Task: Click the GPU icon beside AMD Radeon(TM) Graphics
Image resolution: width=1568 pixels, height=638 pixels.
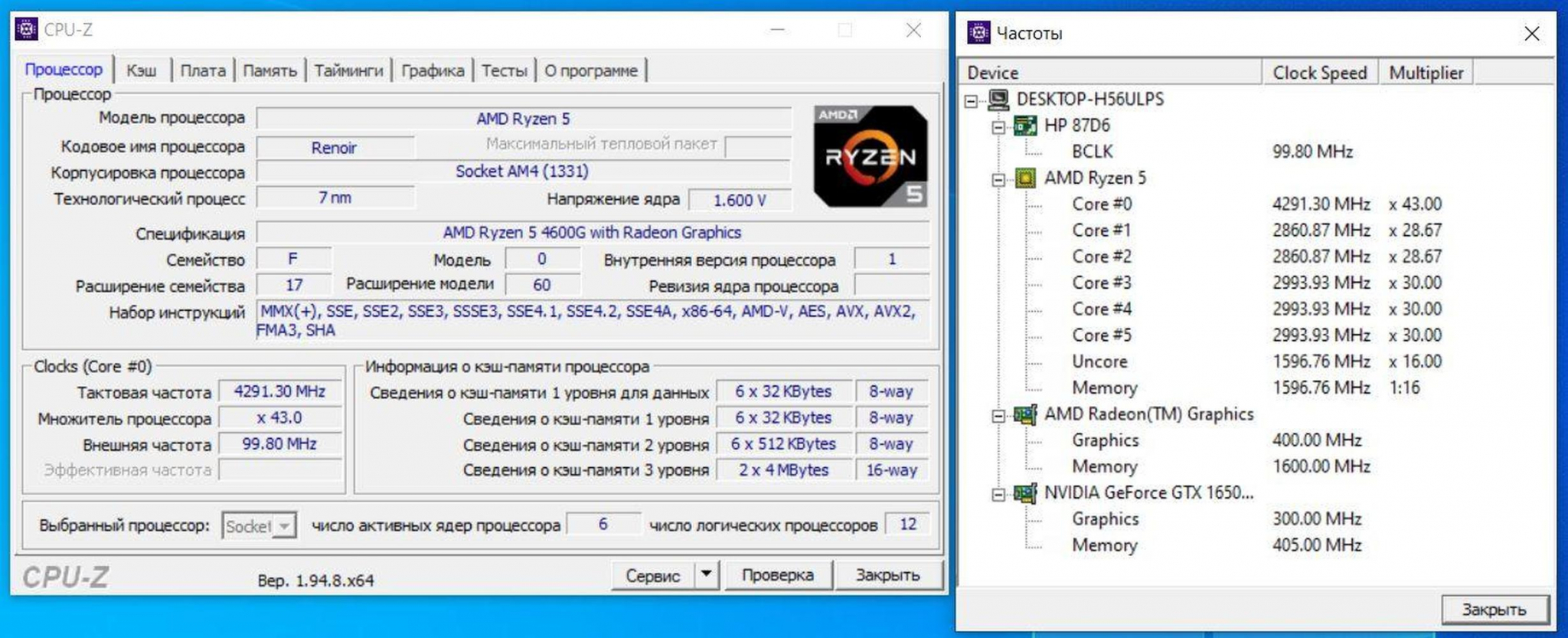Action: [1025, 414]
